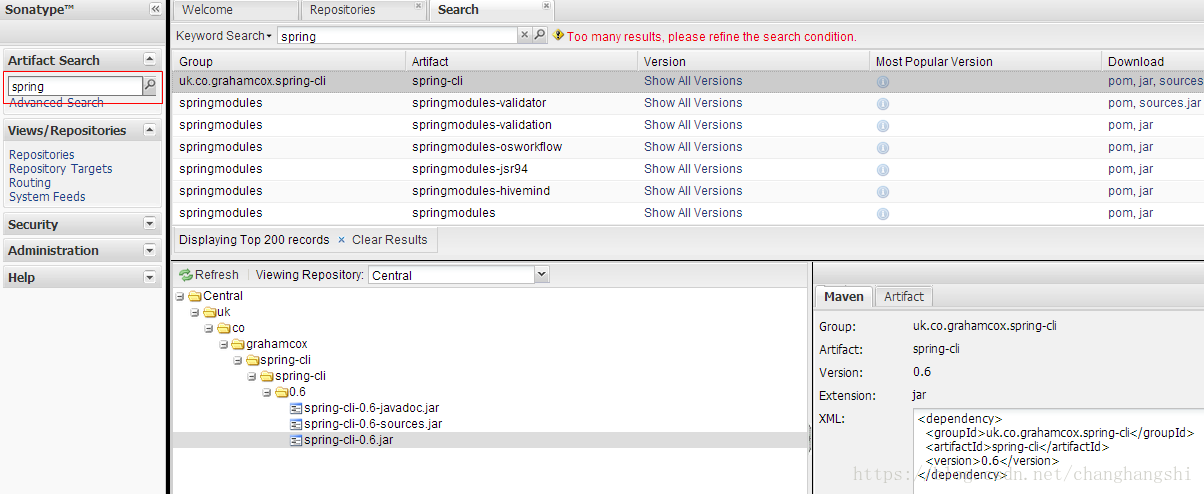Click the magnifier icon in Artifact Search

150,86
